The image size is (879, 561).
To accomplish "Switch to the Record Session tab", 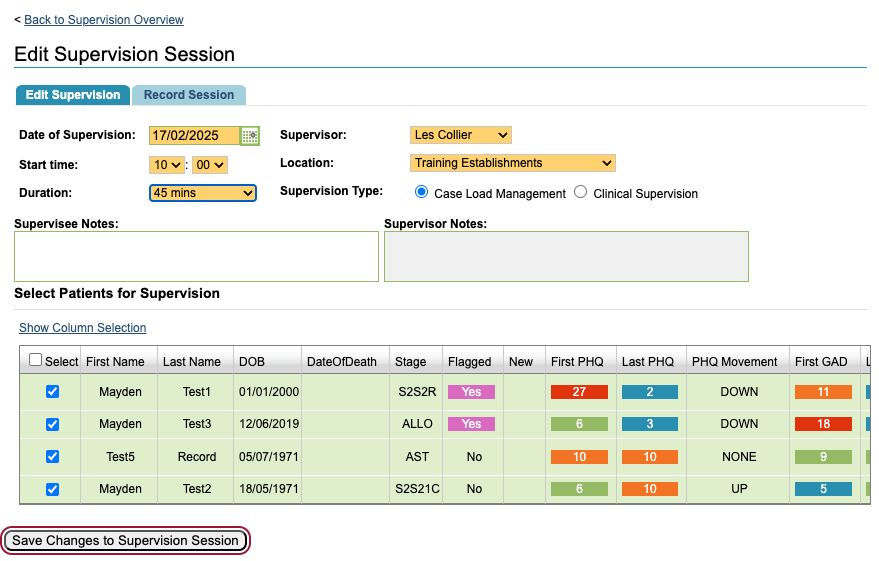I will click(x=189, y=95).
